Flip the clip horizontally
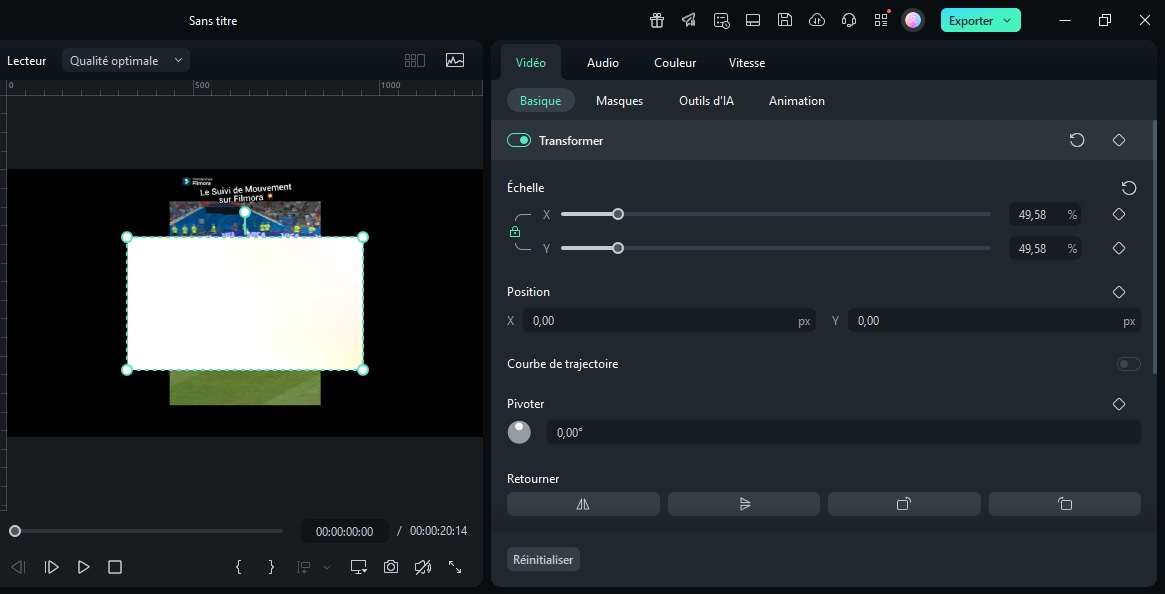Image resolution: width=1165 pixels, height=594 pixels. [x=583, y=504]
